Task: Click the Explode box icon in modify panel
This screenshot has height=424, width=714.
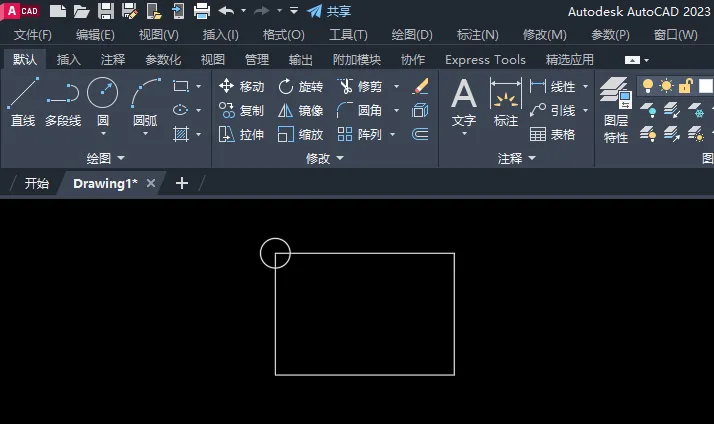Action: (x=420, y=110)
